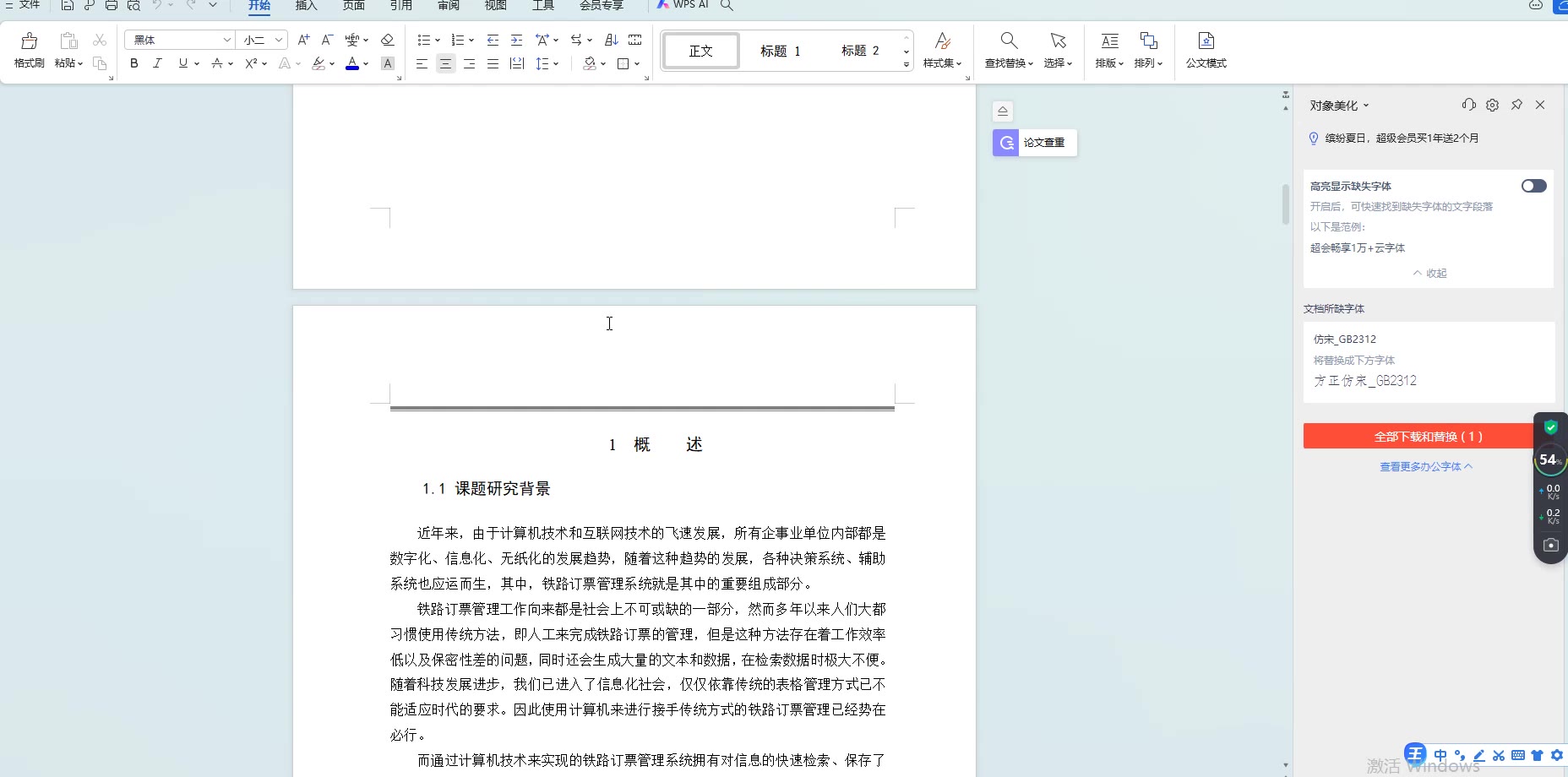The image size is (1568, 777).
Task: Toggle the character shading A button
Action: click(388, 63)
